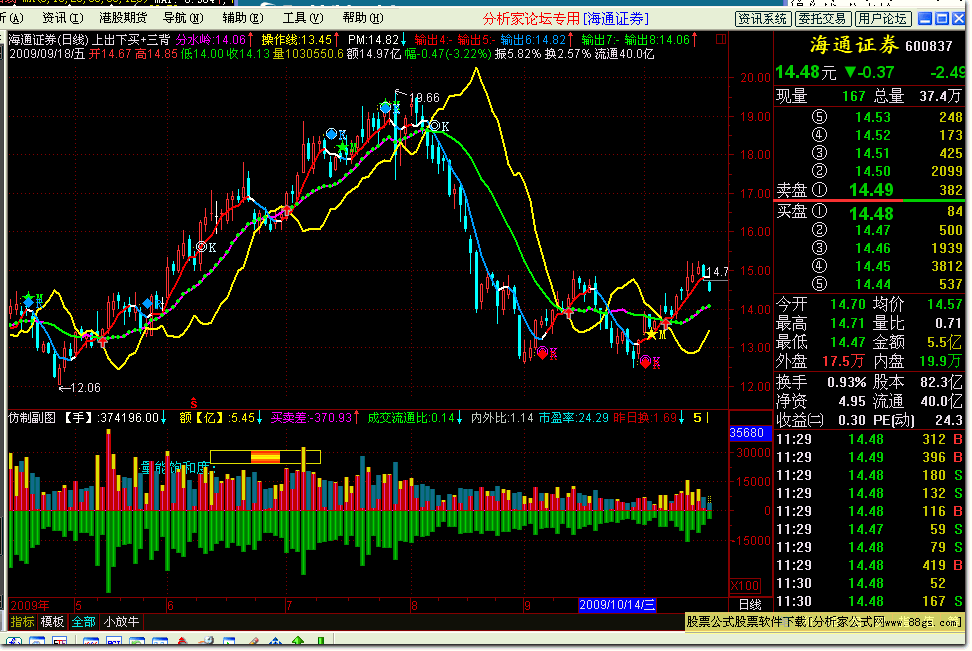Click the red S marker below the chart

click(193, 402)
